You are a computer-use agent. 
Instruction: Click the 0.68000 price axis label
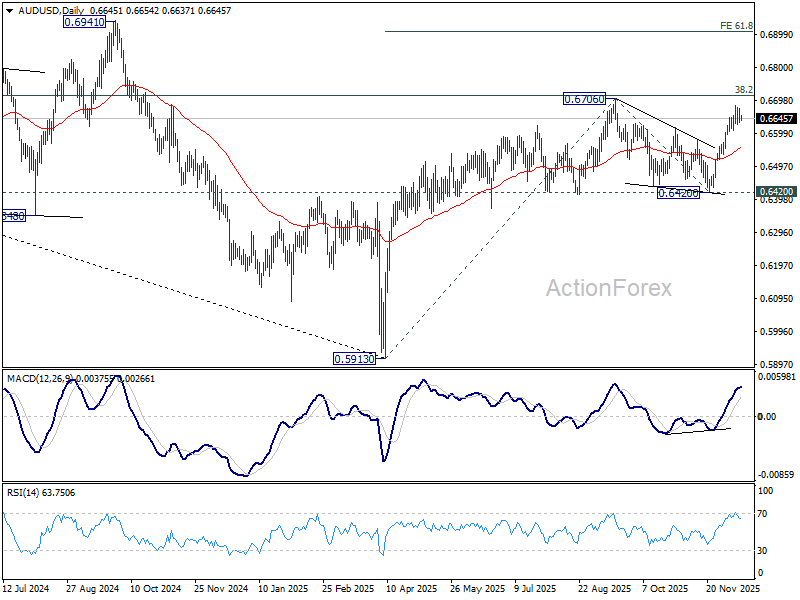[x=777, y=68]
